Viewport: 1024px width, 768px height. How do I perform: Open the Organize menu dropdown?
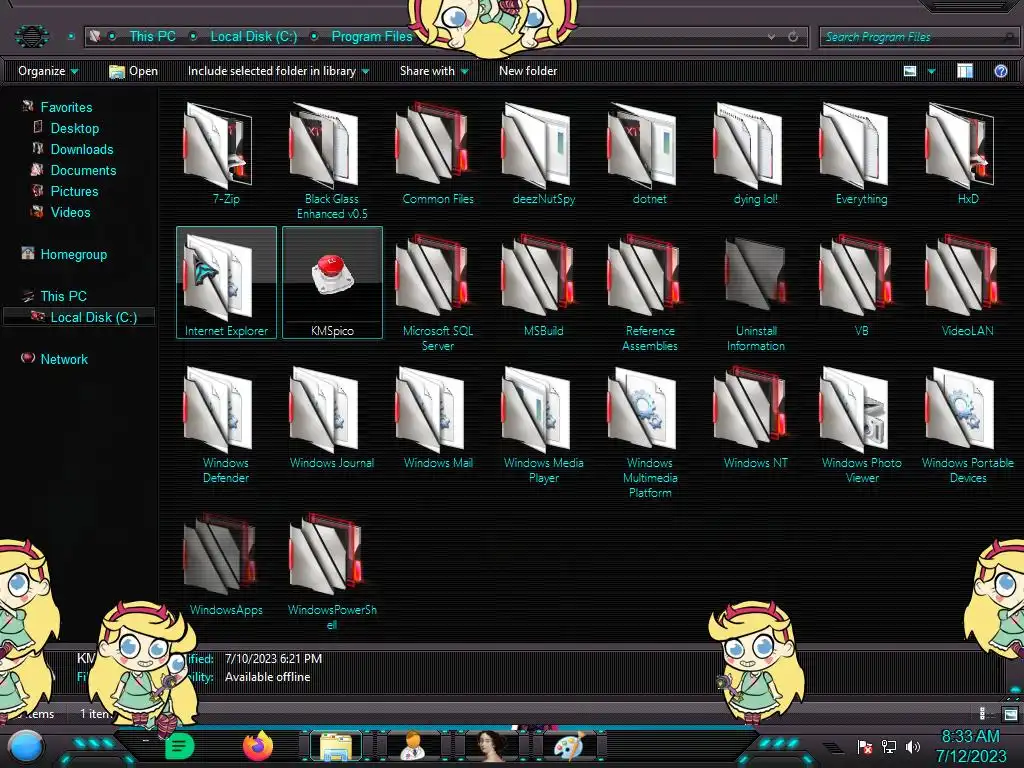(48, 71)
